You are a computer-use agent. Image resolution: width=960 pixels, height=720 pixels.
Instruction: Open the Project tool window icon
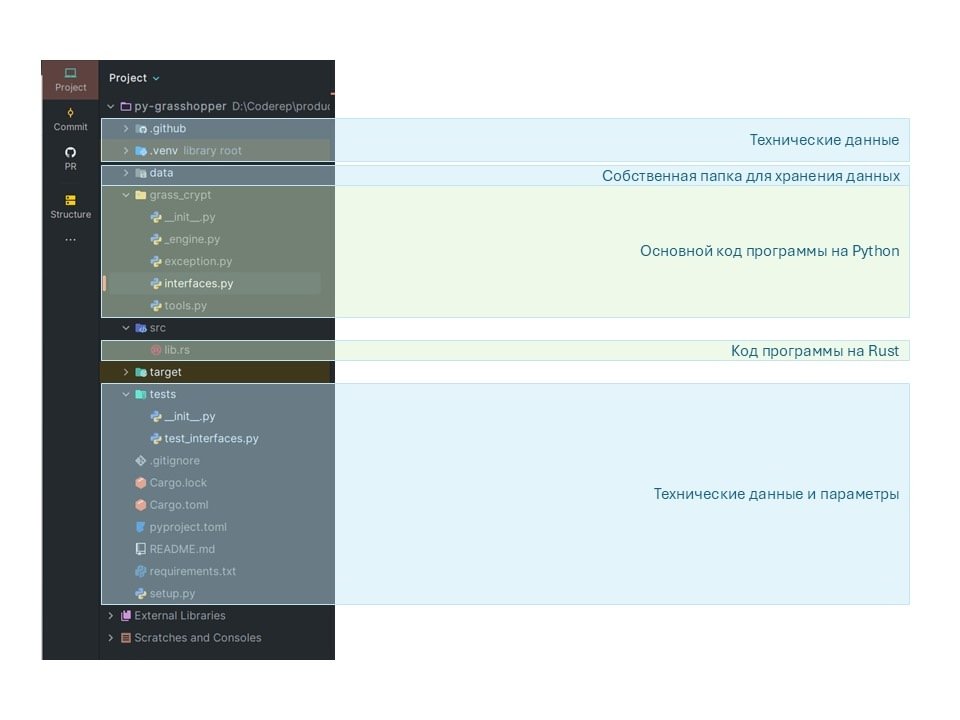click(x=70, y=74)
